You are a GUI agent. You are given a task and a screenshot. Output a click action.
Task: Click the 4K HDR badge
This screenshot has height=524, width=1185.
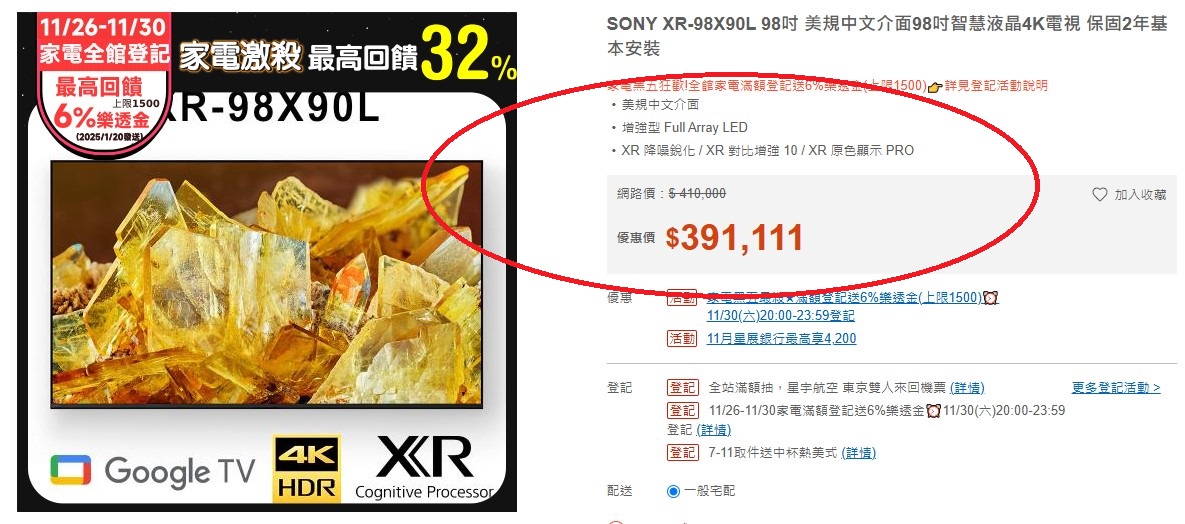(307, 468)
